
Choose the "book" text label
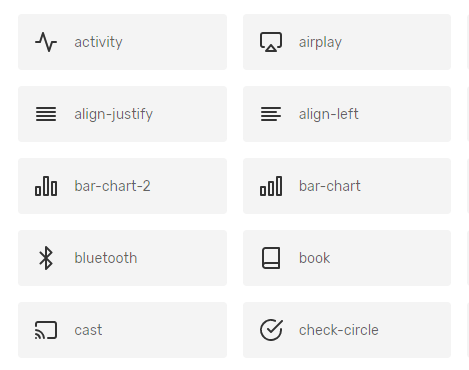click(x=314, y=258)
